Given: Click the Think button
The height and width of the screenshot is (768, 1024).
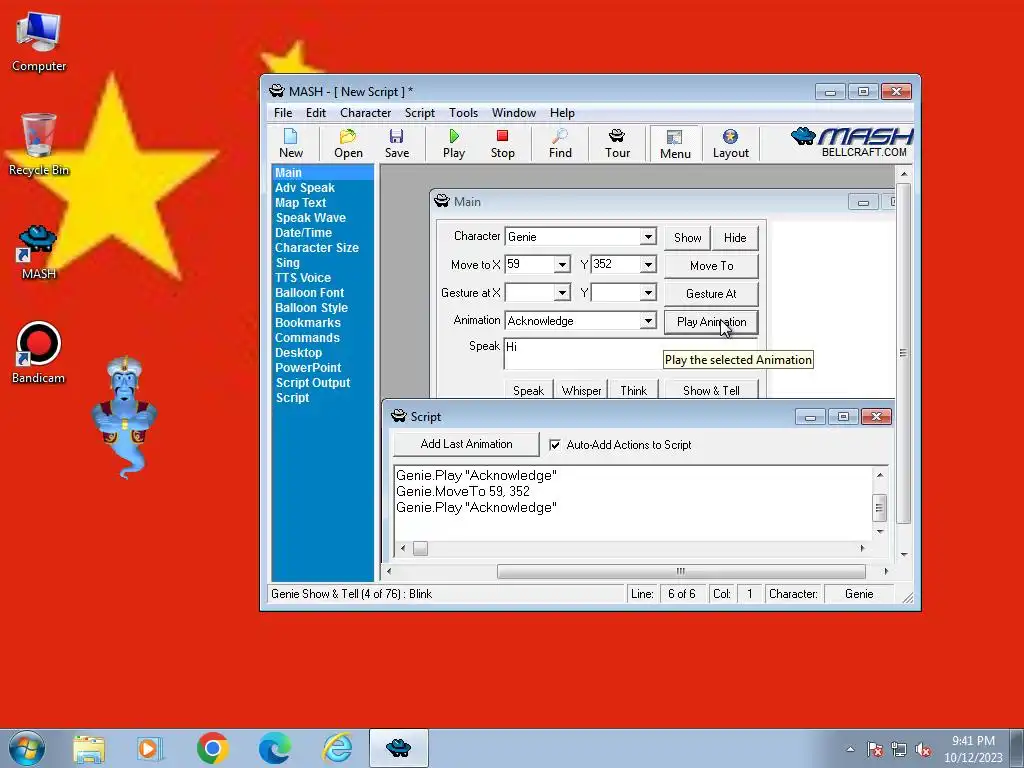Looking at the screenshot, I should [x=633, y=390].
